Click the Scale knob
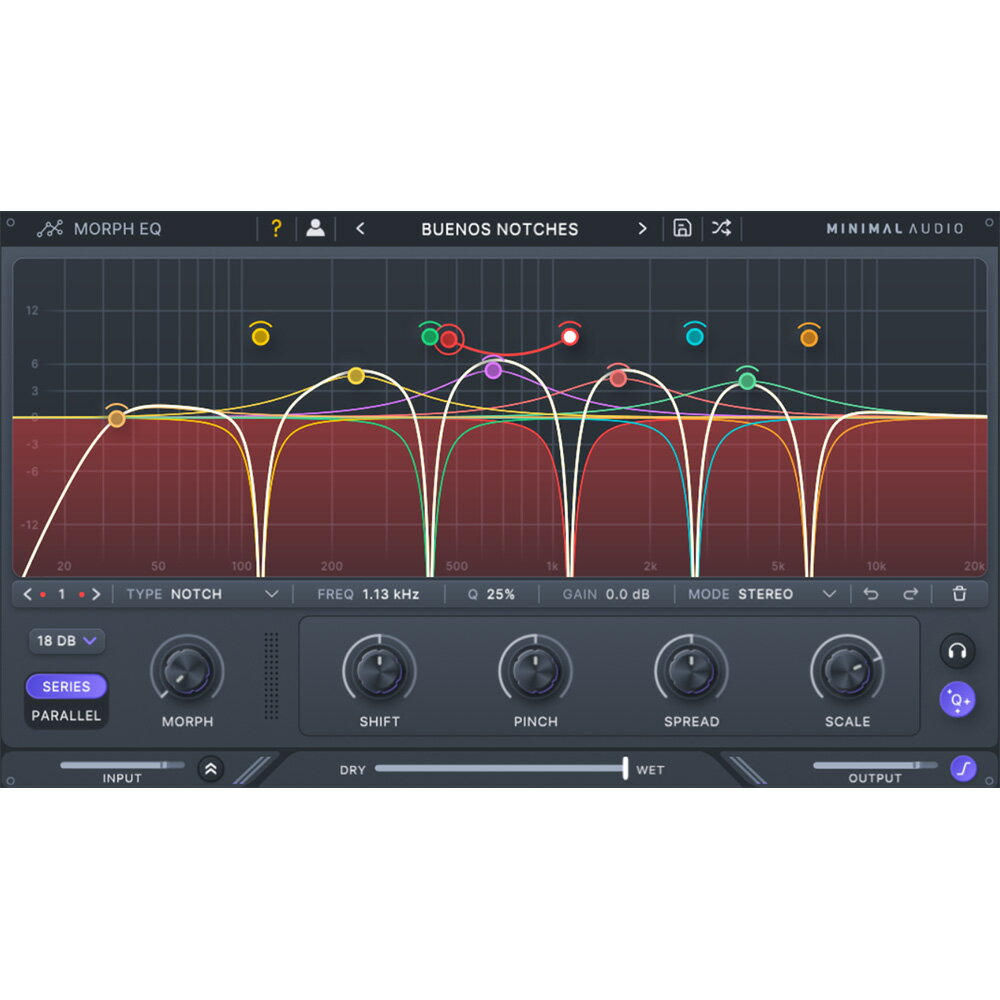This screenshot has width=1000, height=1000. tap(847, 670)
